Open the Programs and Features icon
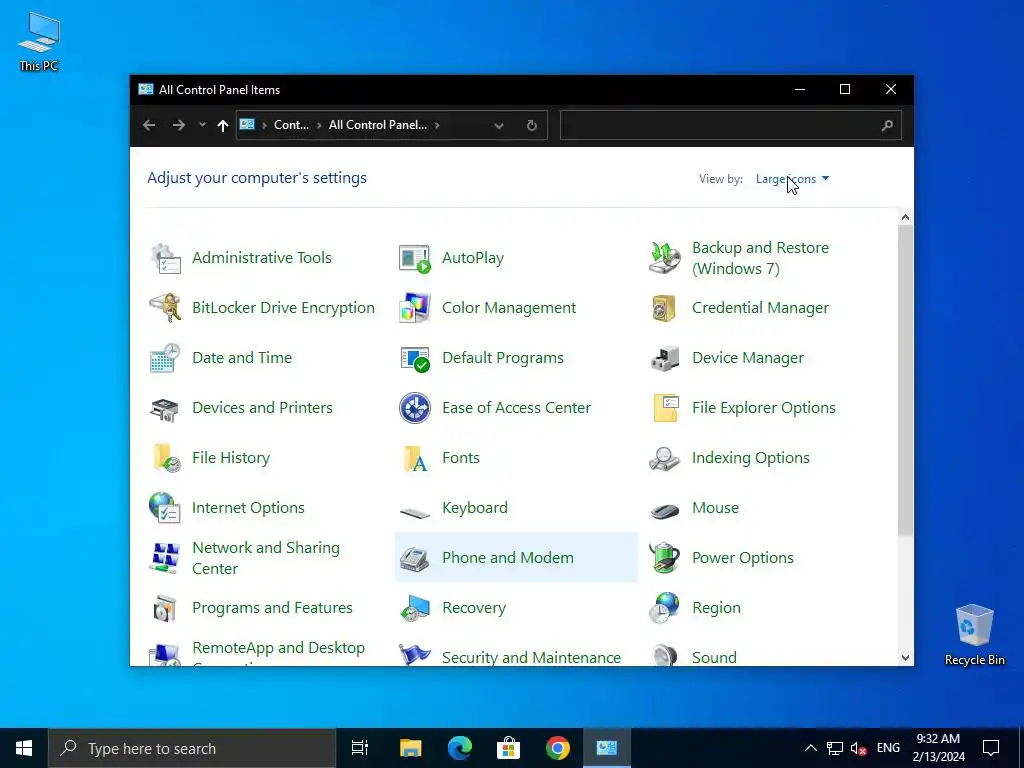The height and width of the screenshot is (768, 1024). click(165, 608)
